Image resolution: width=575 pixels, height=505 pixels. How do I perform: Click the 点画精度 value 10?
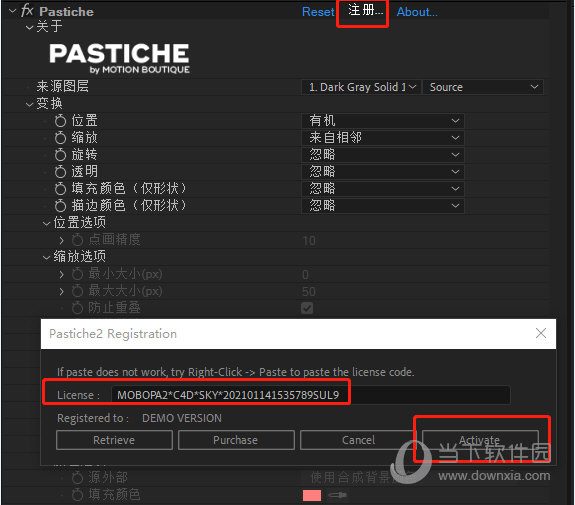(309, 241)
